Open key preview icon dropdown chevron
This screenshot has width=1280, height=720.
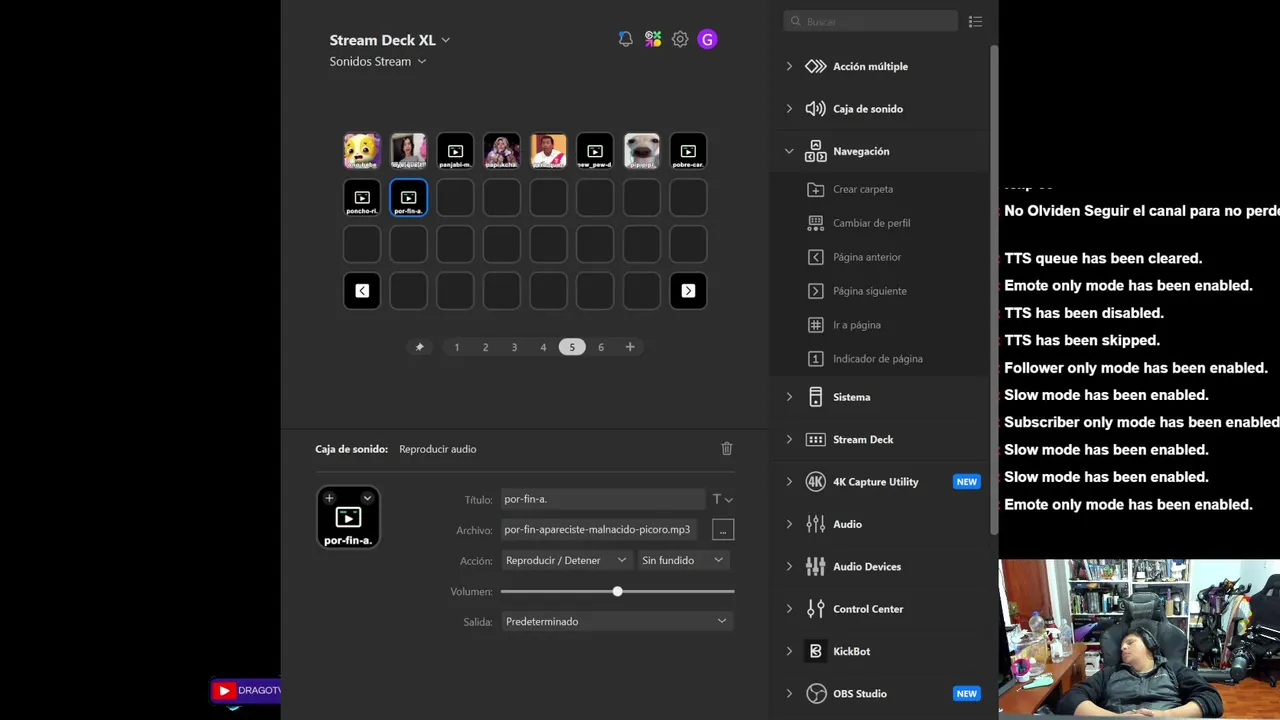coord(367,498)
